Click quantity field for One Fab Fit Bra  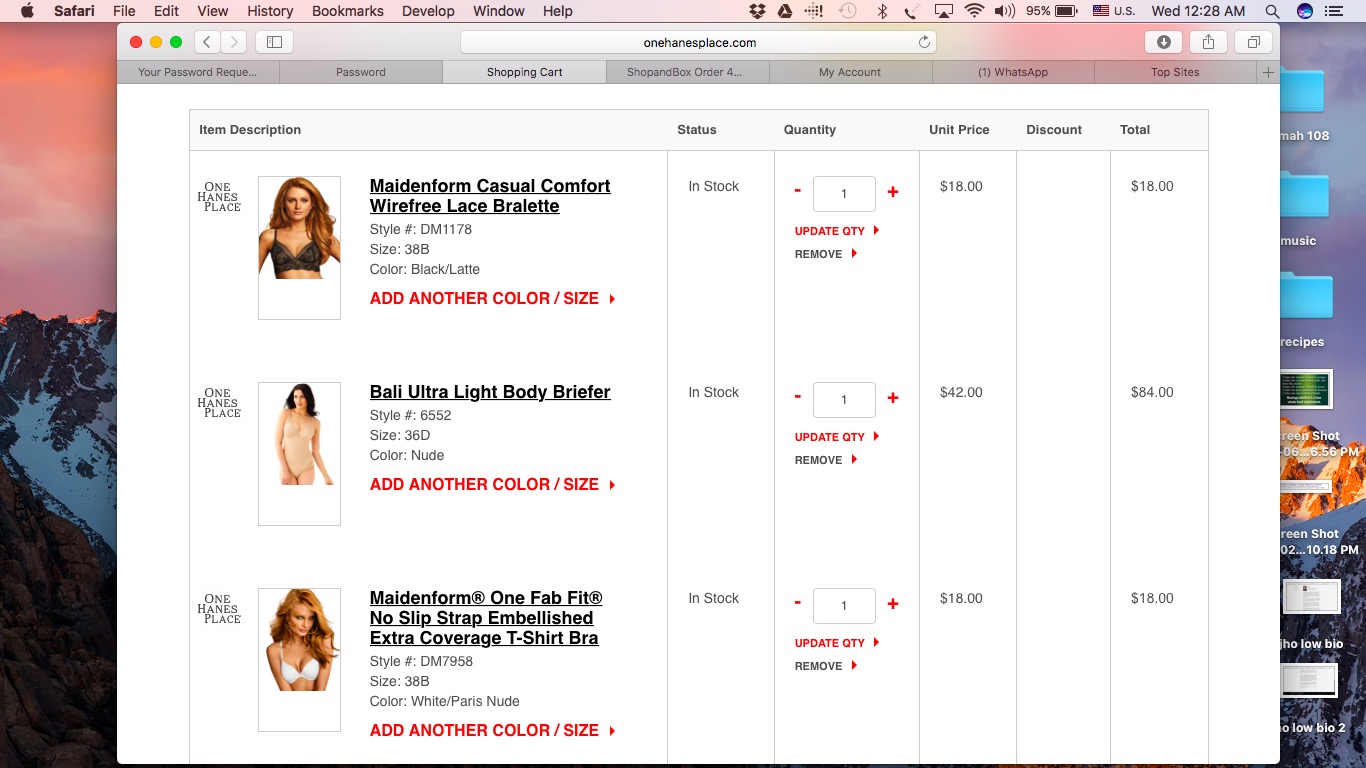844,606
